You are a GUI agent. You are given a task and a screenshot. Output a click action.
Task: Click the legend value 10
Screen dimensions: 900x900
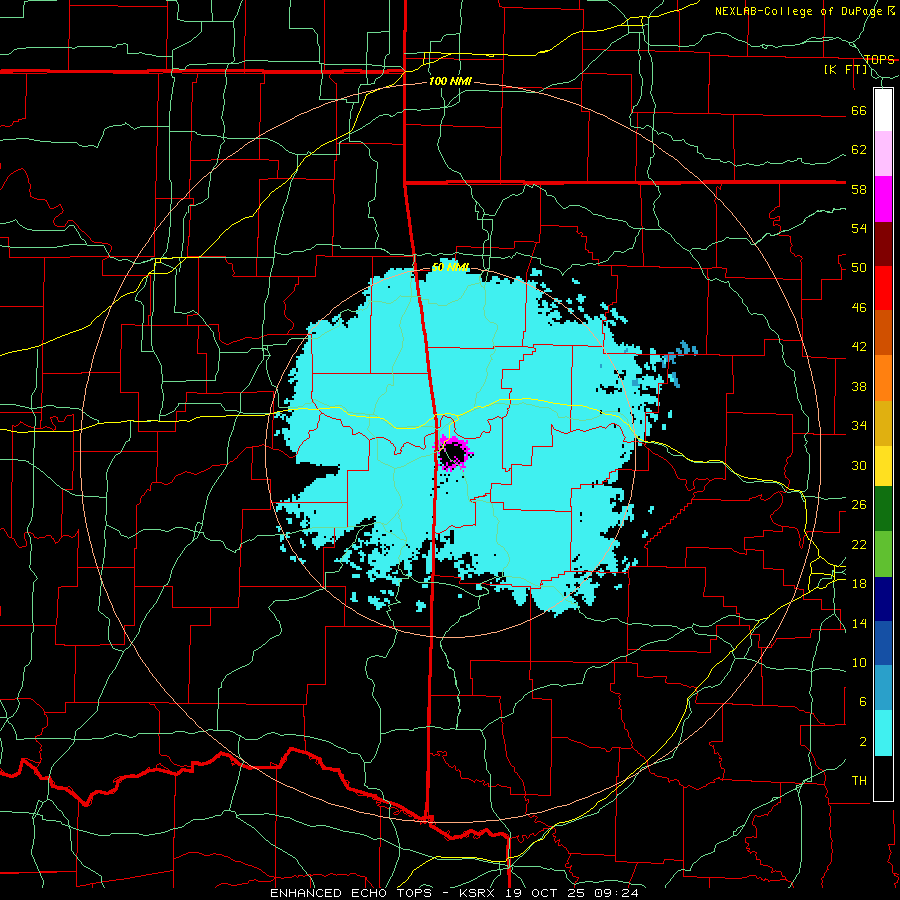click(x=859, y=663)
